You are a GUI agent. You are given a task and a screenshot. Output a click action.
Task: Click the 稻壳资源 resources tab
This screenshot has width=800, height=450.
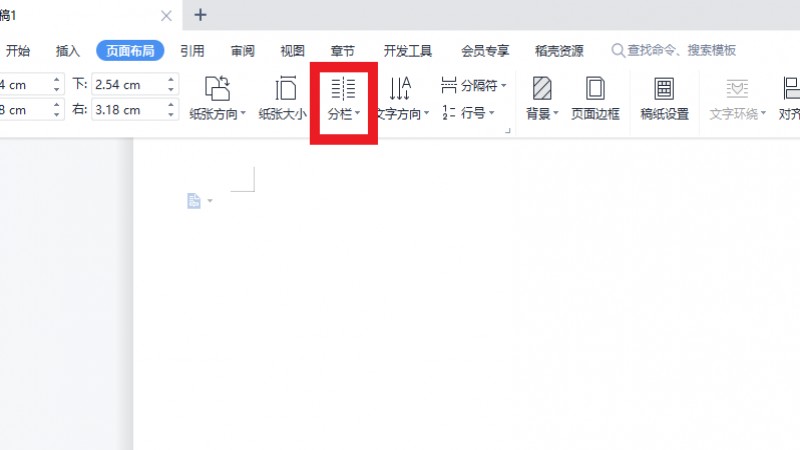pyautogui.click(x=559, y=51)
